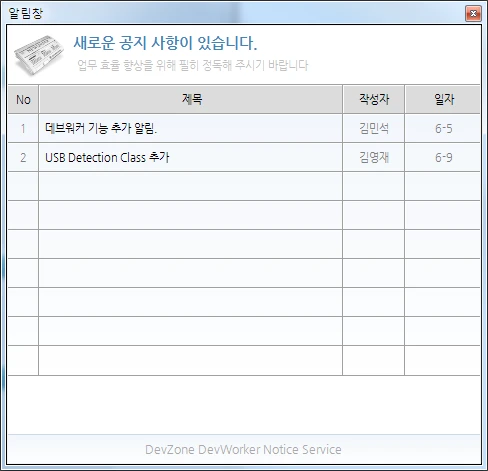
Task: Click the date 6-5 cell
Action: coord(443,128)
